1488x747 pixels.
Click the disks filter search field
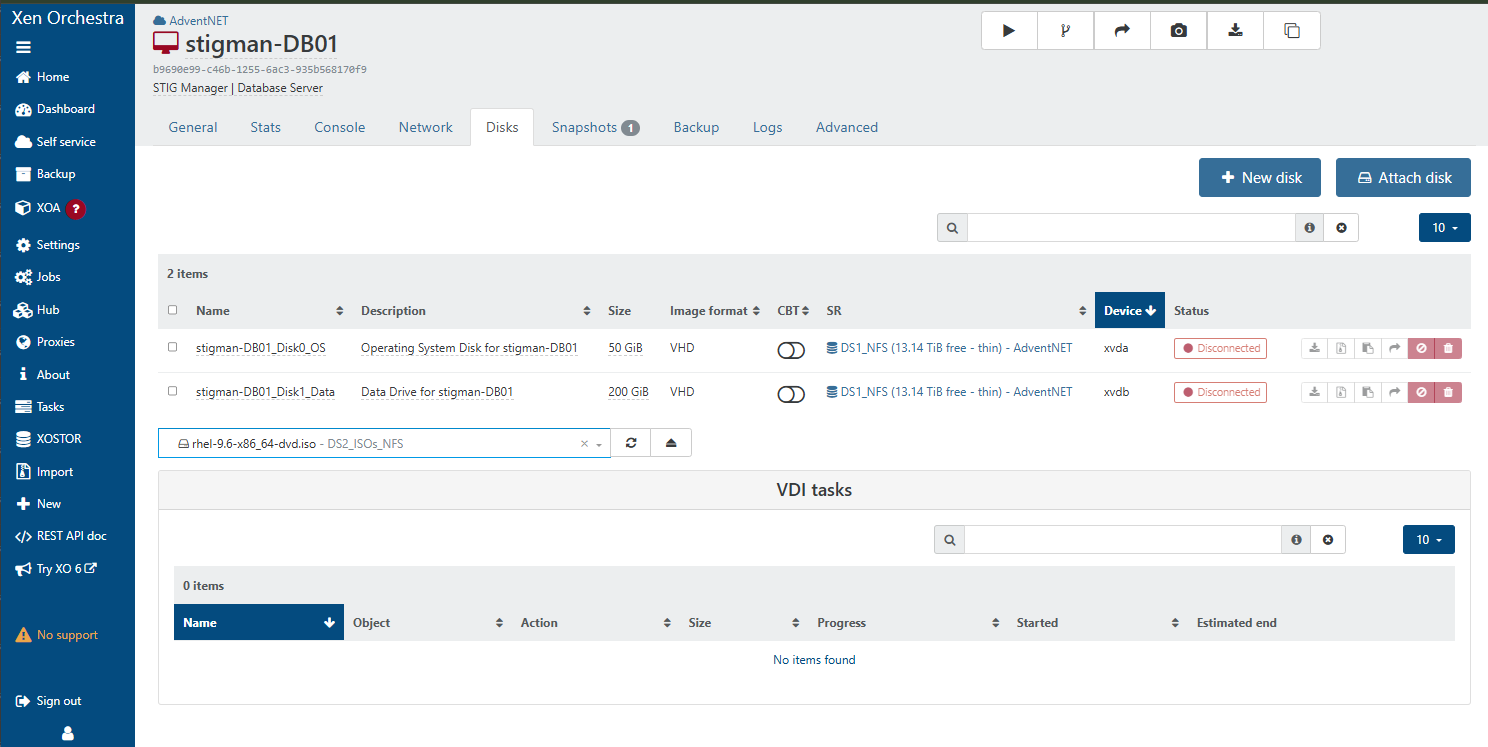1130,228
